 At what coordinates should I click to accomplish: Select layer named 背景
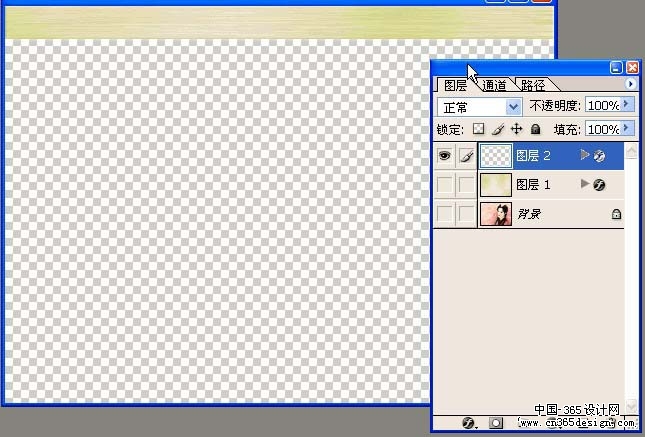click(529, 214)
